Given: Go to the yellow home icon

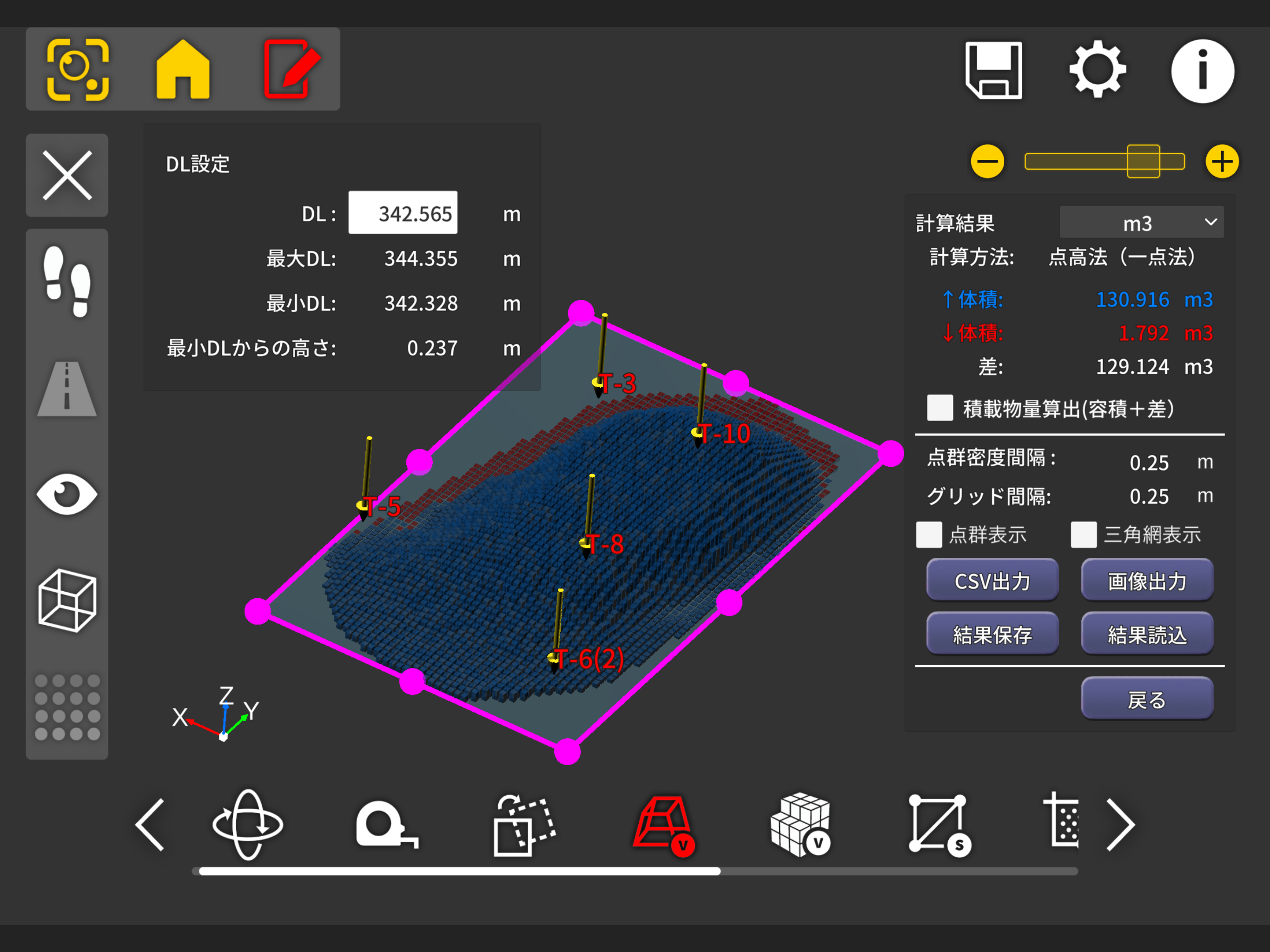Looking at the screenshot, I should pyautogui.click(x=183, y=69).
